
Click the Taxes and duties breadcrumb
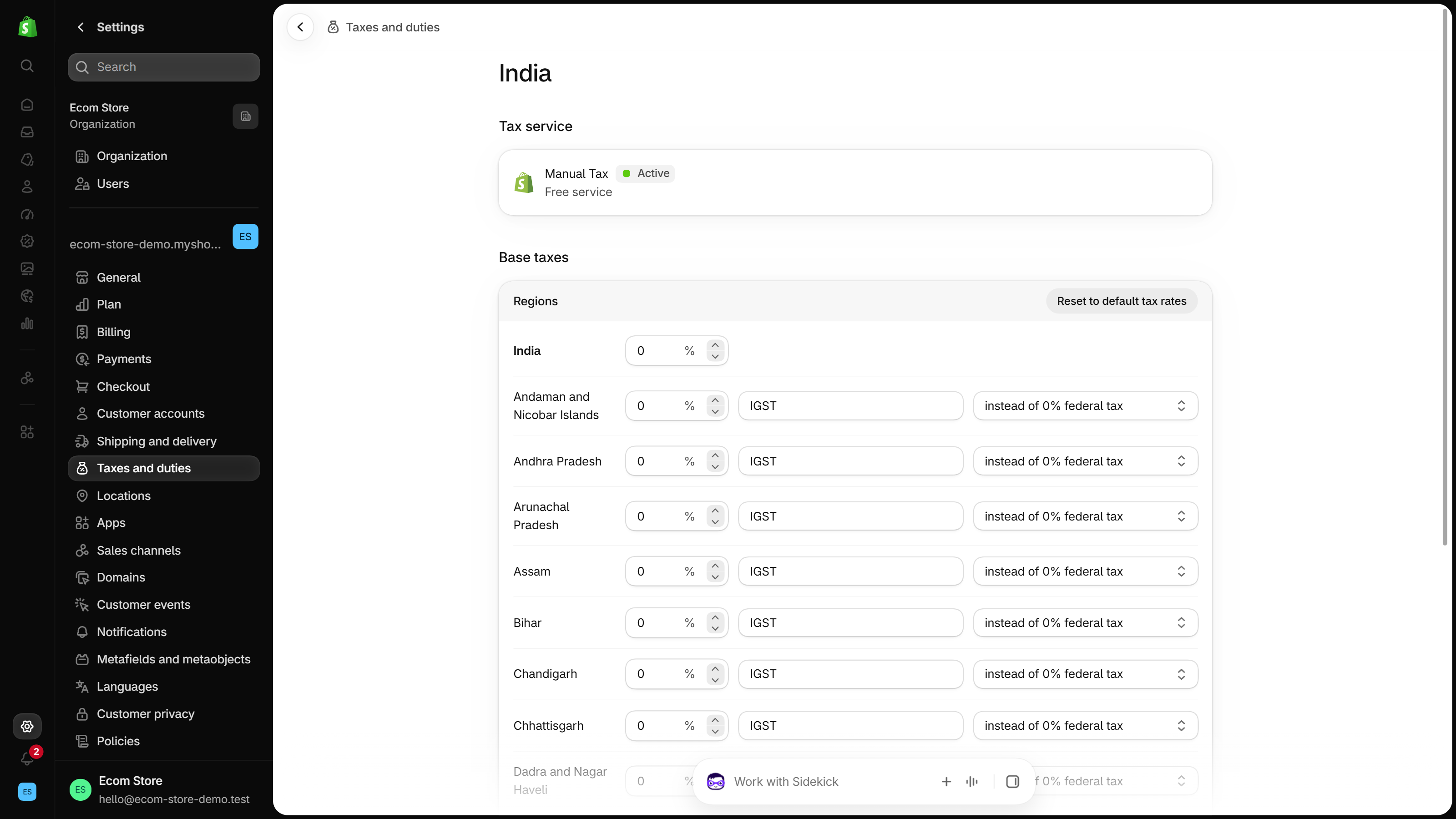[x=392, y=27]
